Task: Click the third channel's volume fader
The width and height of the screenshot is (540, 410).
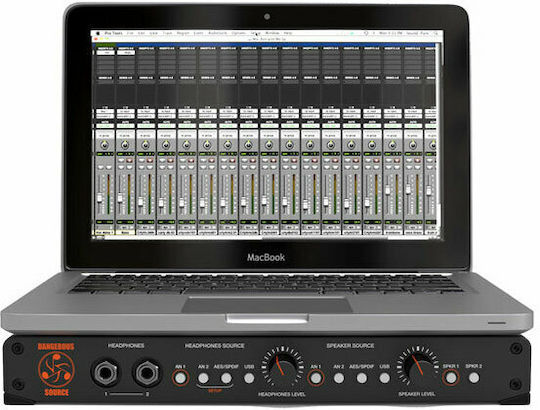Action: pos(141,202)
